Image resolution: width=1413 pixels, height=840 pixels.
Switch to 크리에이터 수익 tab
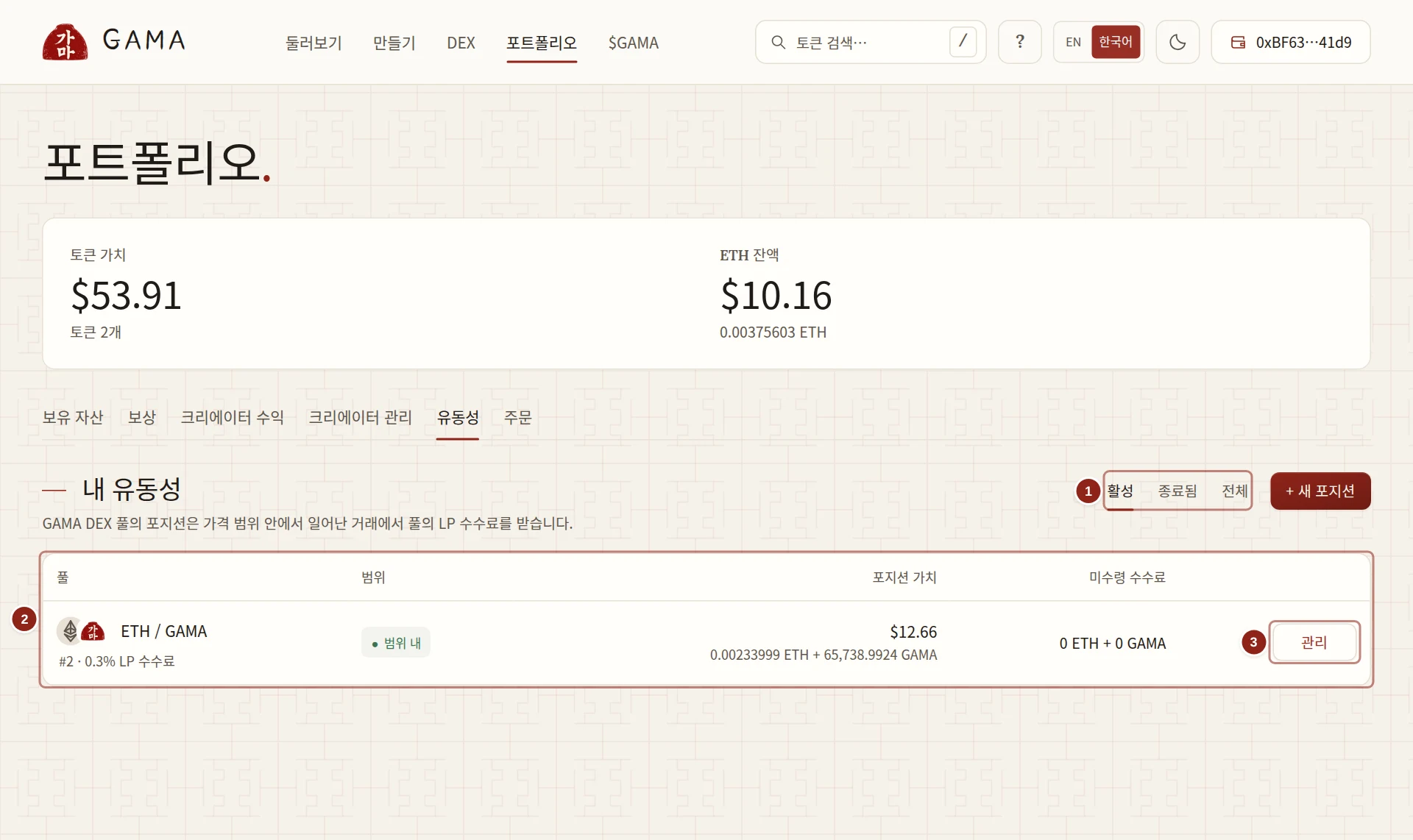coord(232,418)
